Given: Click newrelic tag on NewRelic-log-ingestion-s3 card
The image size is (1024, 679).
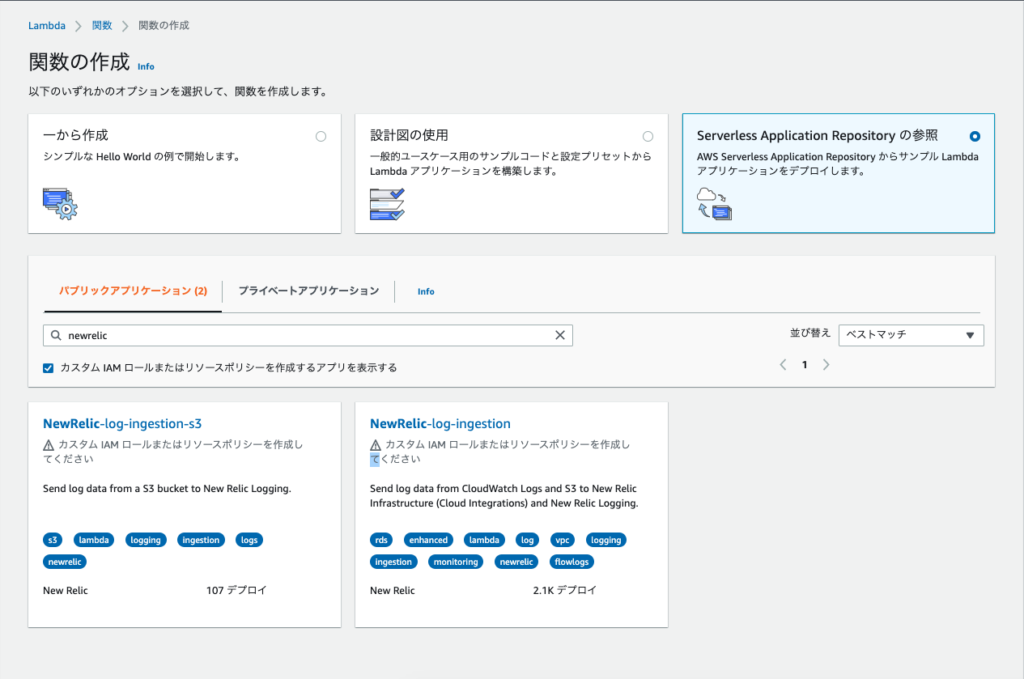Looking at the screenshot, I should point(65,561).
